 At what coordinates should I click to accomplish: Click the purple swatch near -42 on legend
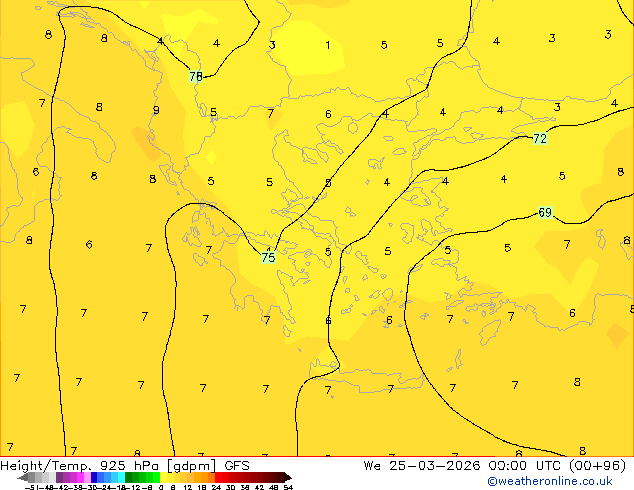(59, 477)
